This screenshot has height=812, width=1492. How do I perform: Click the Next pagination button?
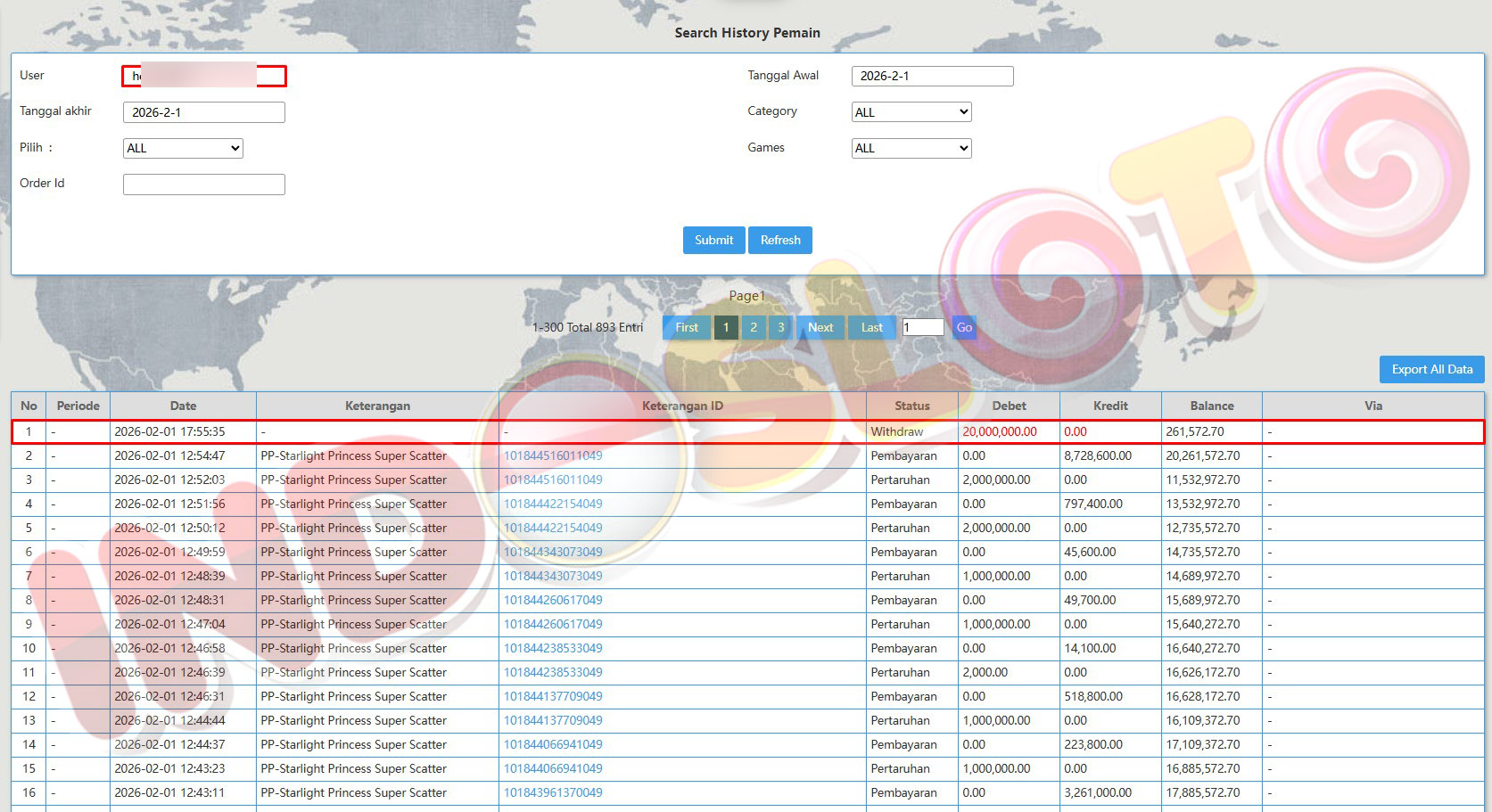(x=820, y=327)
